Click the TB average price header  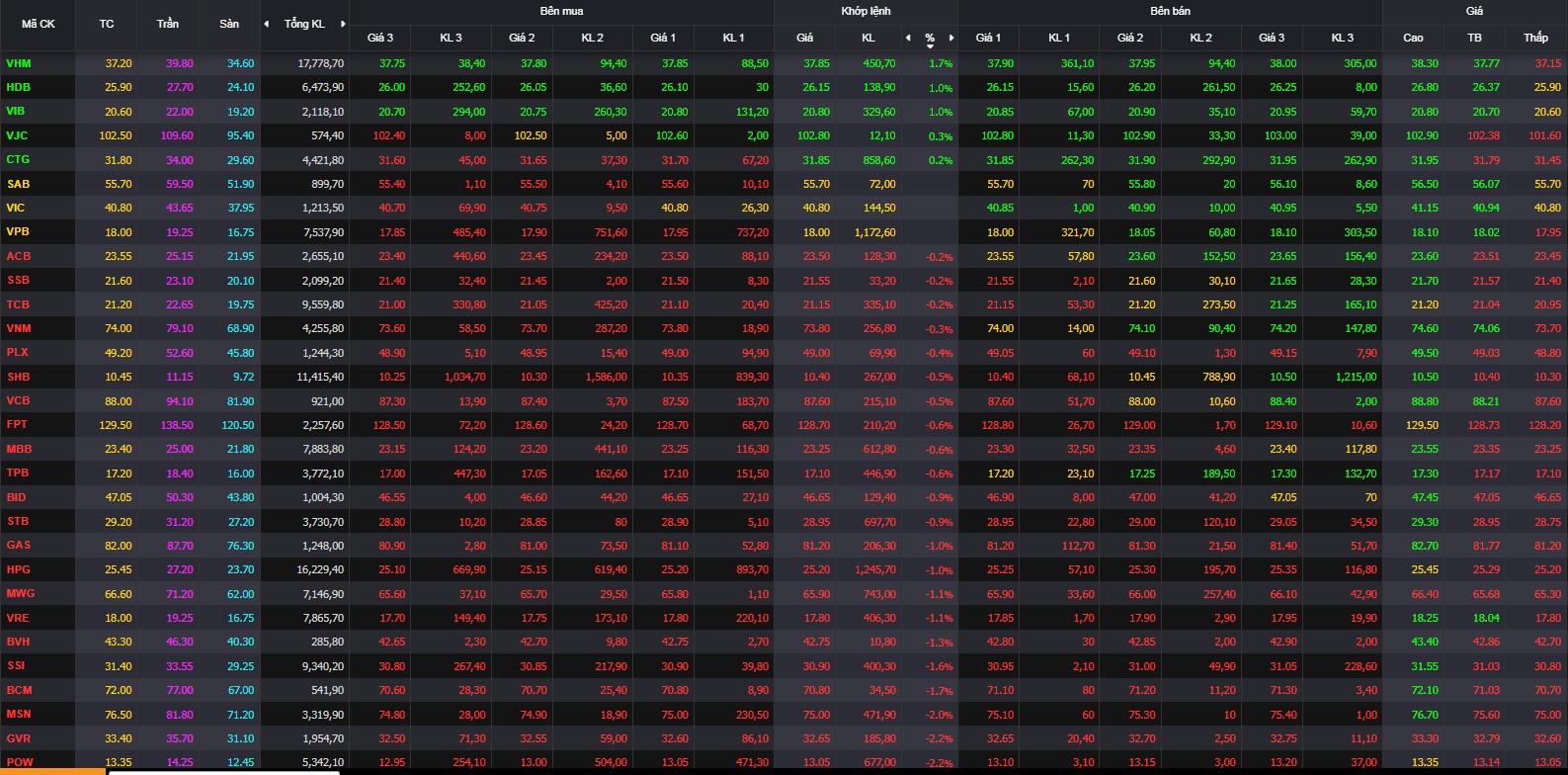point(1474,38)
